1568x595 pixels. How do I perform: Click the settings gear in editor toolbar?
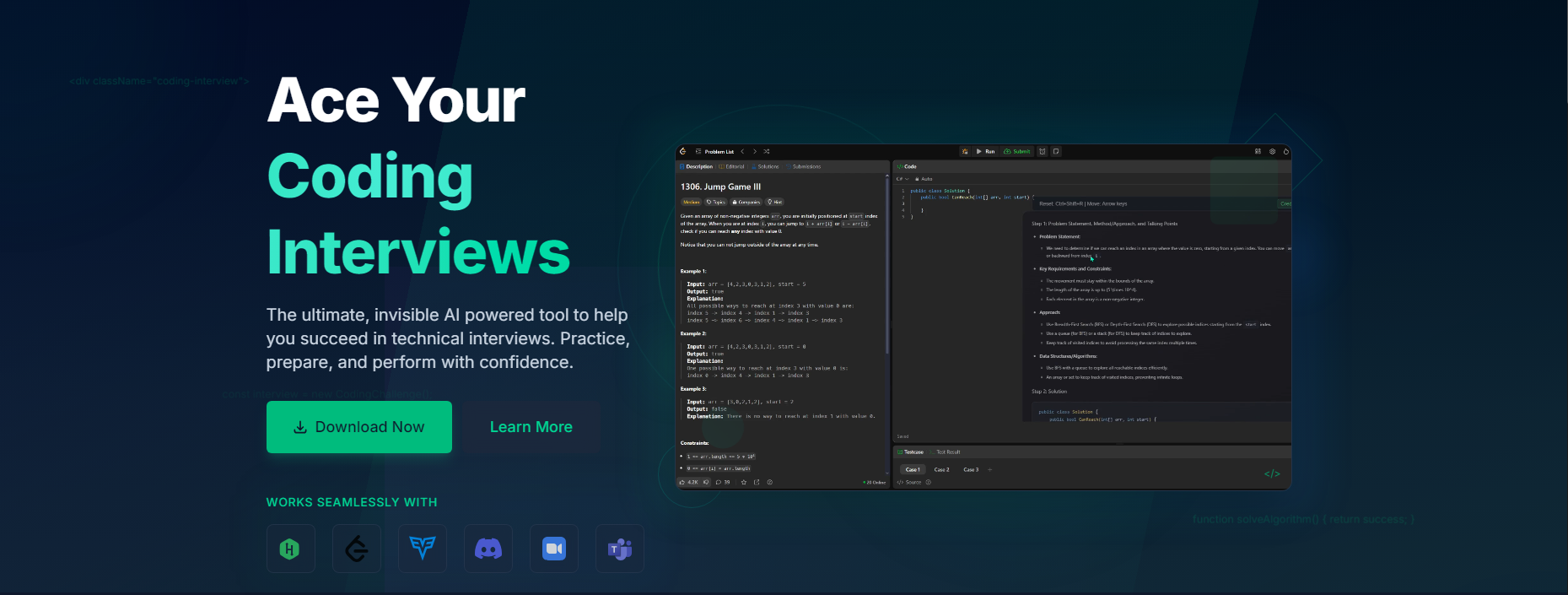pyautogui.click(x=1272, y=152)
